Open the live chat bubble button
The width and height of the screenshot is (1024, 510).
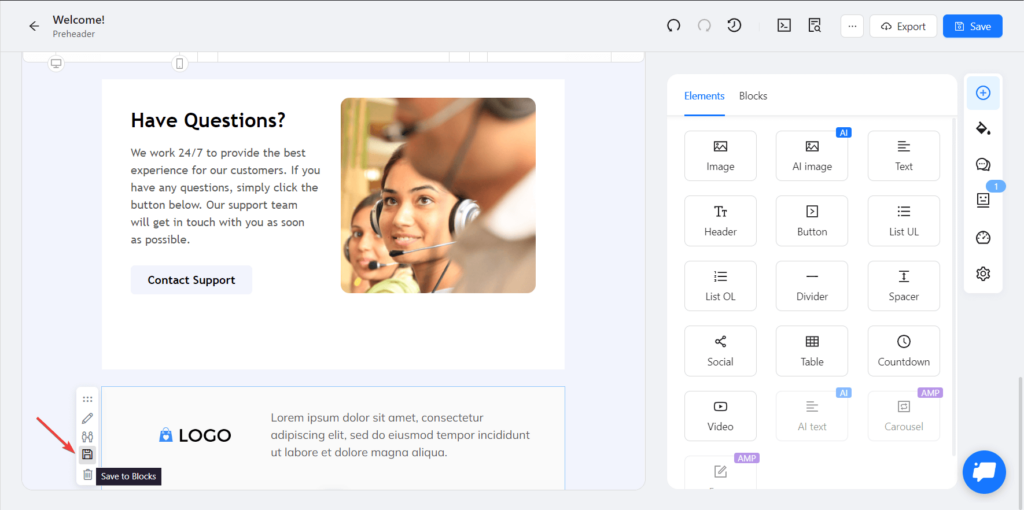pyautogui.click(x=984, y=471)
